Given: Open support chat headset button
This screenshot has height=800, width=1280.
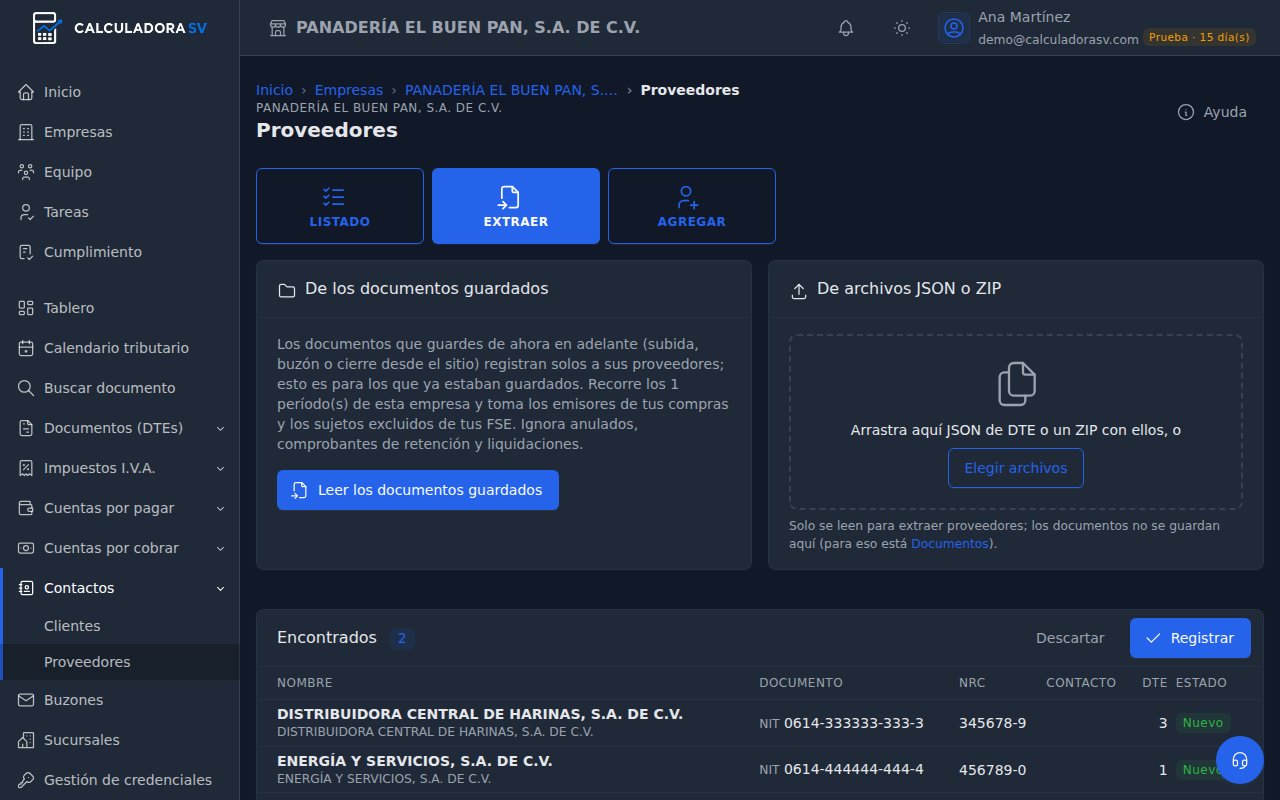Looking at the screenshot, I should coord(1240,760).
